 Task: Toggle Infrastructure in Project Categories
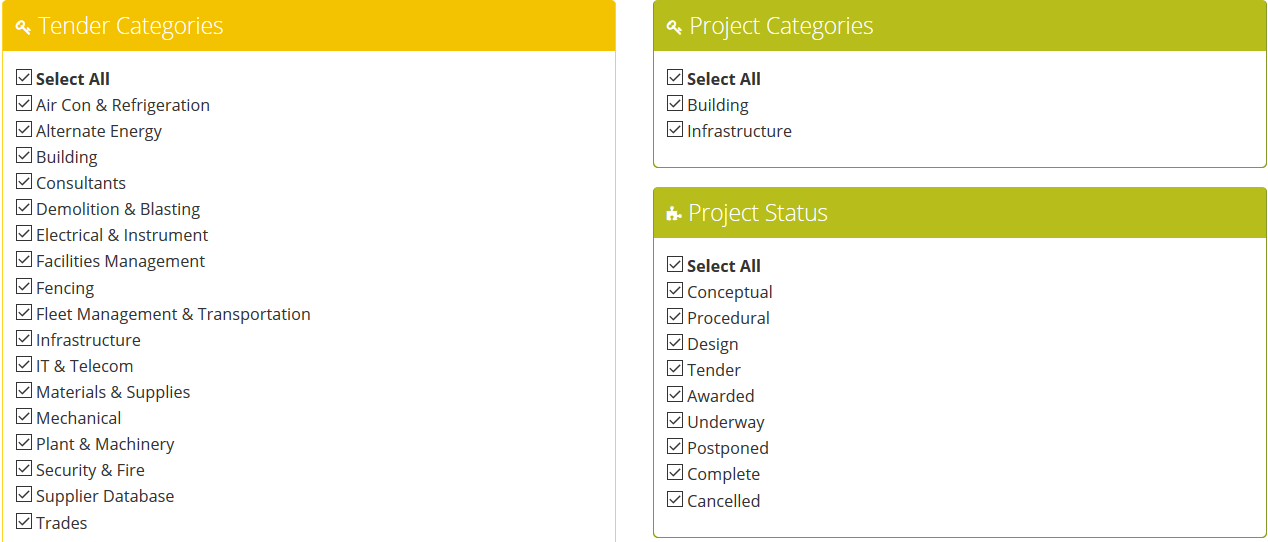pos(675,129)
